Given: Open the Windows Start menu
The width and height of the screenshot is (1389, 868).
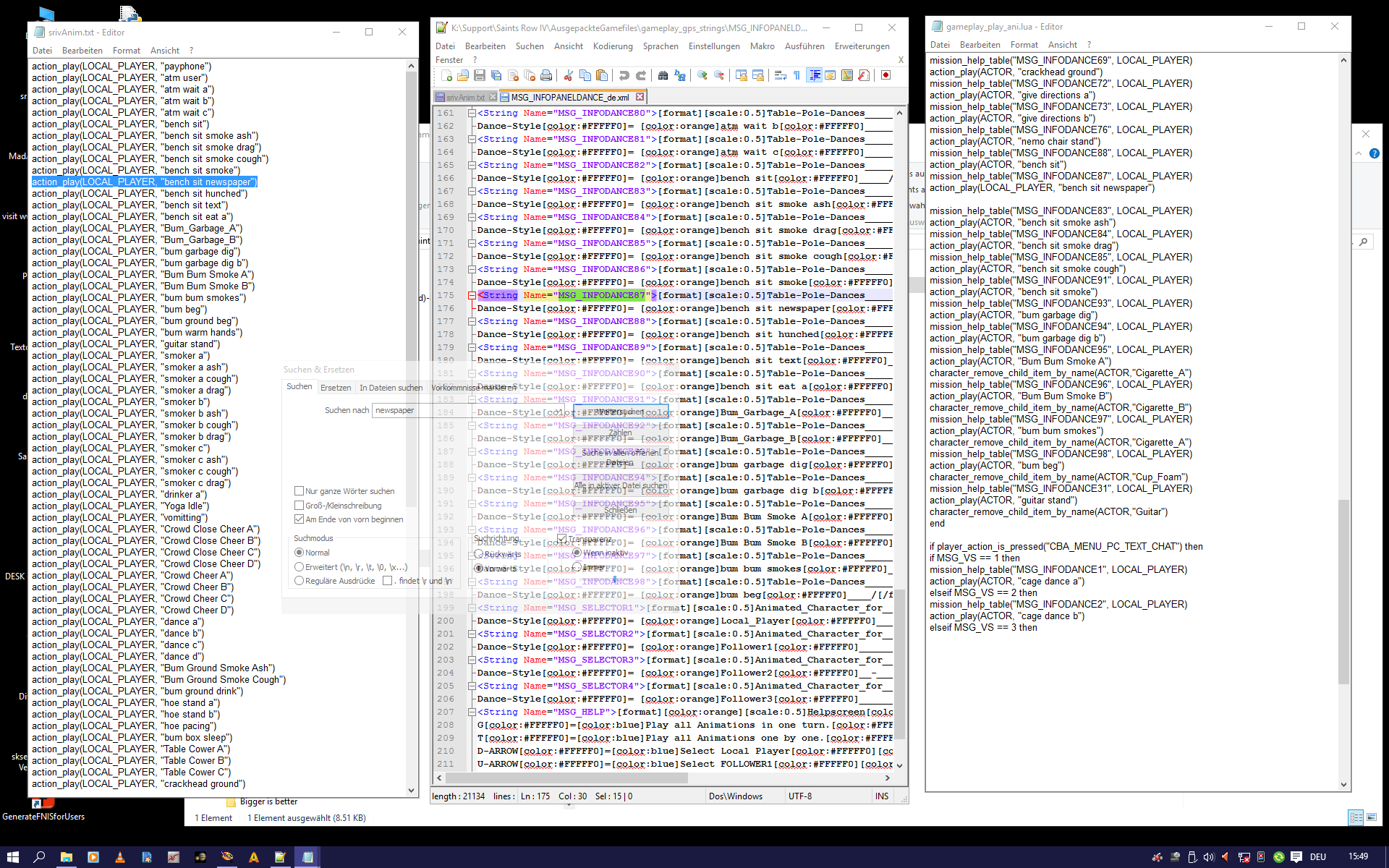Looking at the screenshot, I should click(13, 857).
